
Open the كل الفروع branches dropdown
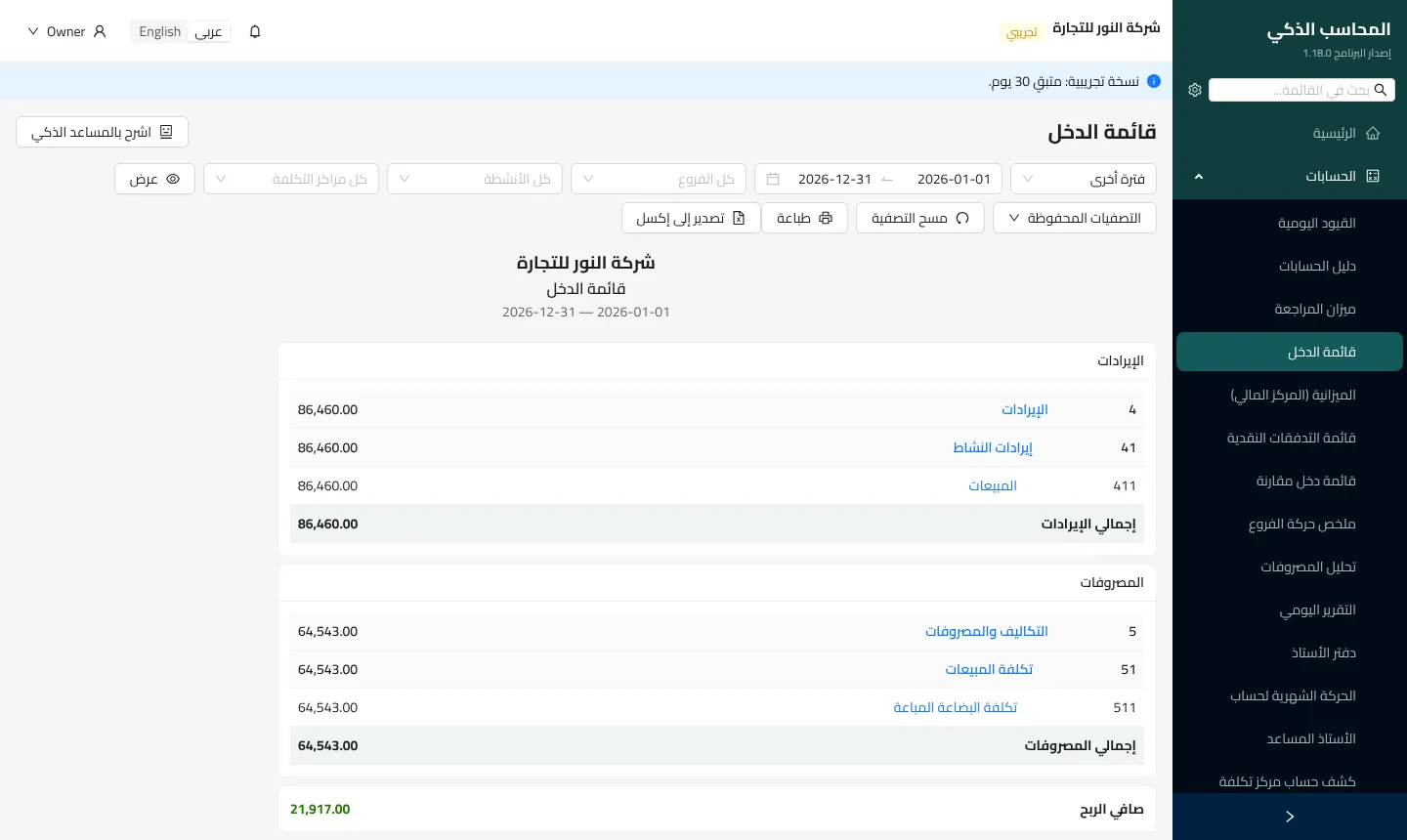click(x=659, y=179)
